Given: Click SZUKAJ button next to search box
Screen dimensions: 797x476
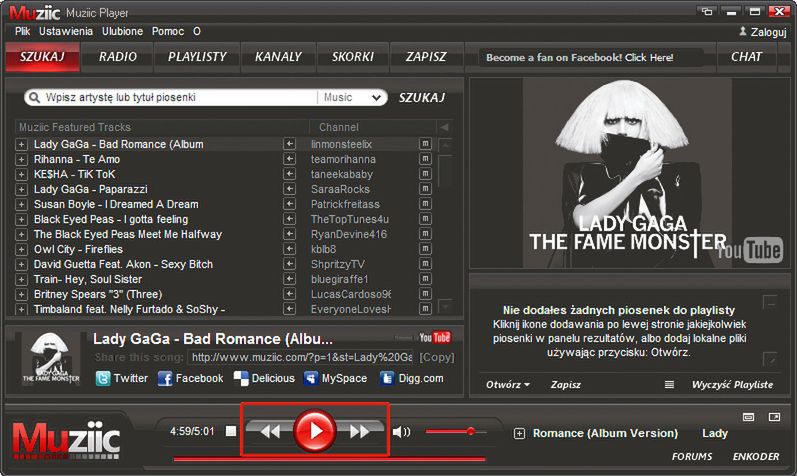Looking at the screenshot, I should point(422,98).
